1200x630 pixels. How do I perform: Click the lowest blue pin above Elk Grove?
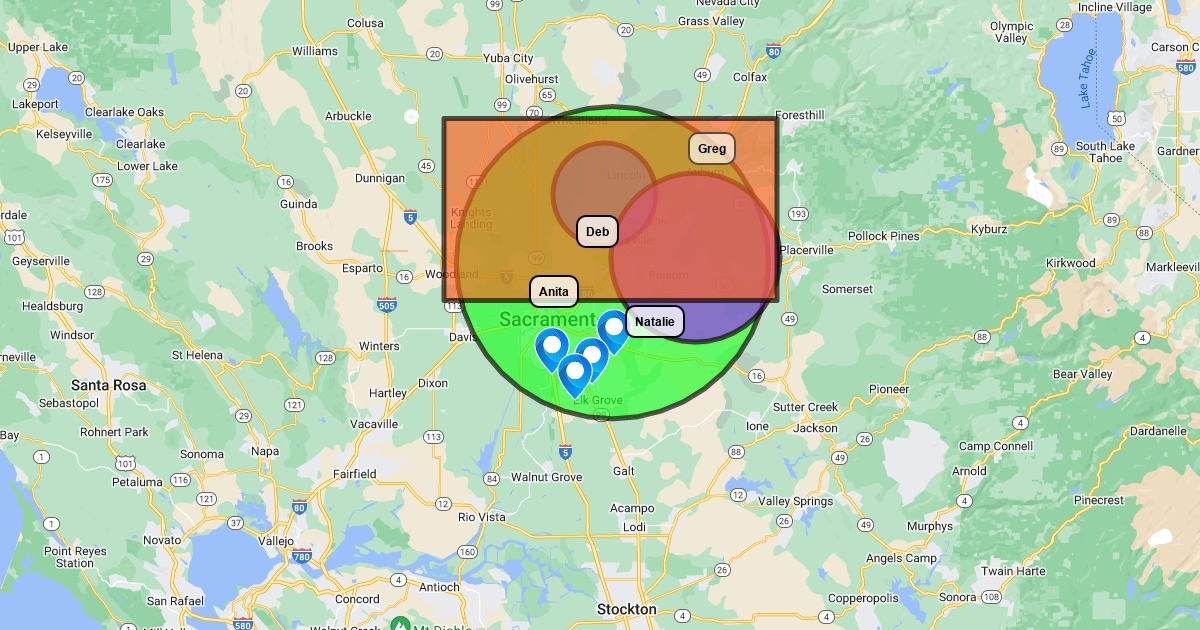click(574, 373)
